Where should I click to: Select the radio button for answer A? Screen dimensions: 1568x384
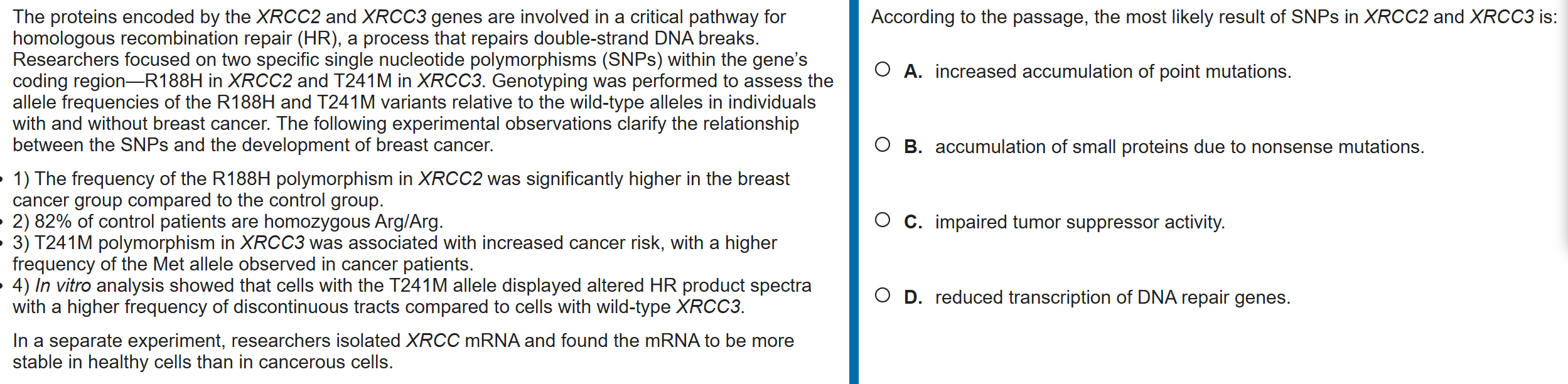click(882, 70)
